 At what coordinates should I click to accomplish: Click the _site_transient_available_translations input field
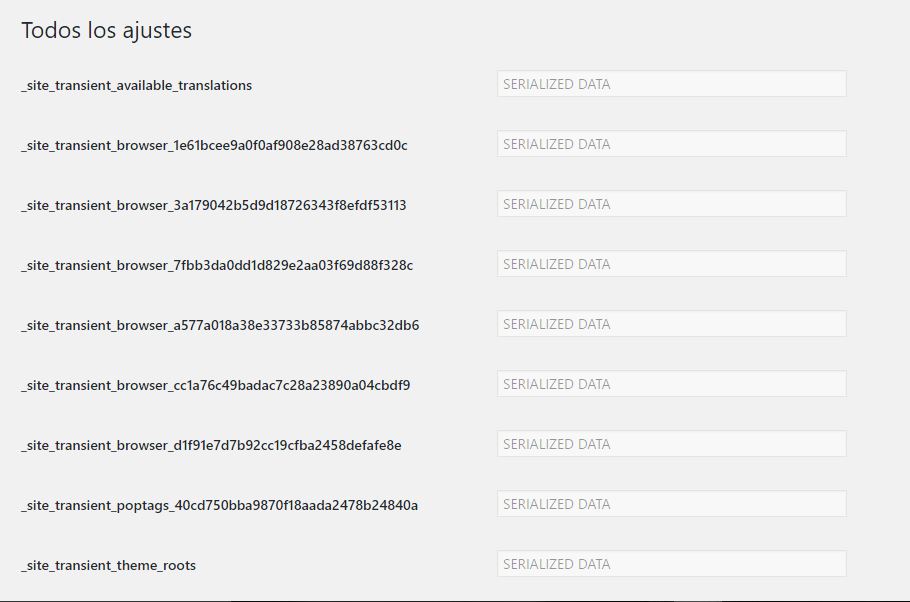click(671, 84)
